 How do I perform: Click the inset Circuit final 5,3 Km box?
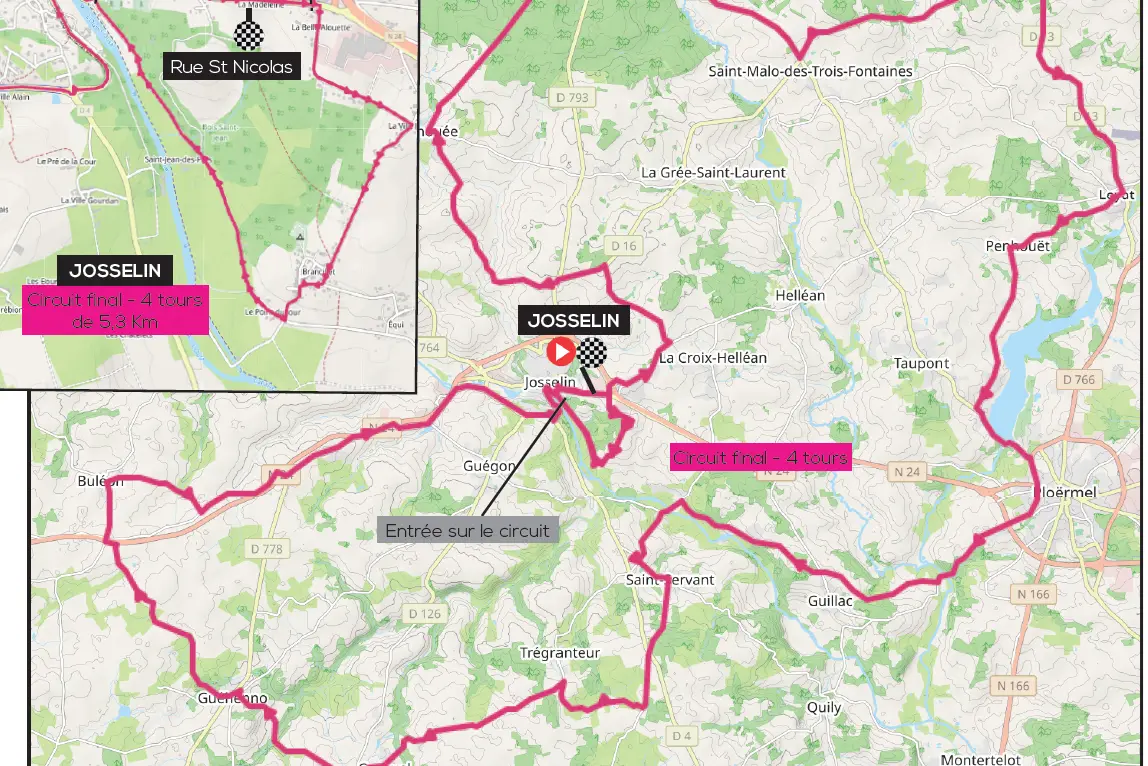pyautogui.click(x=115, y=311)
